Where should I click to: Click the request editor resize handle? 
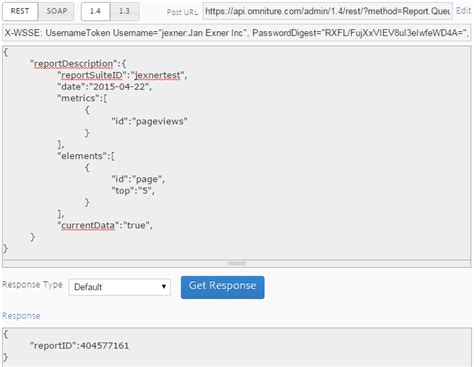click(237, 263)
